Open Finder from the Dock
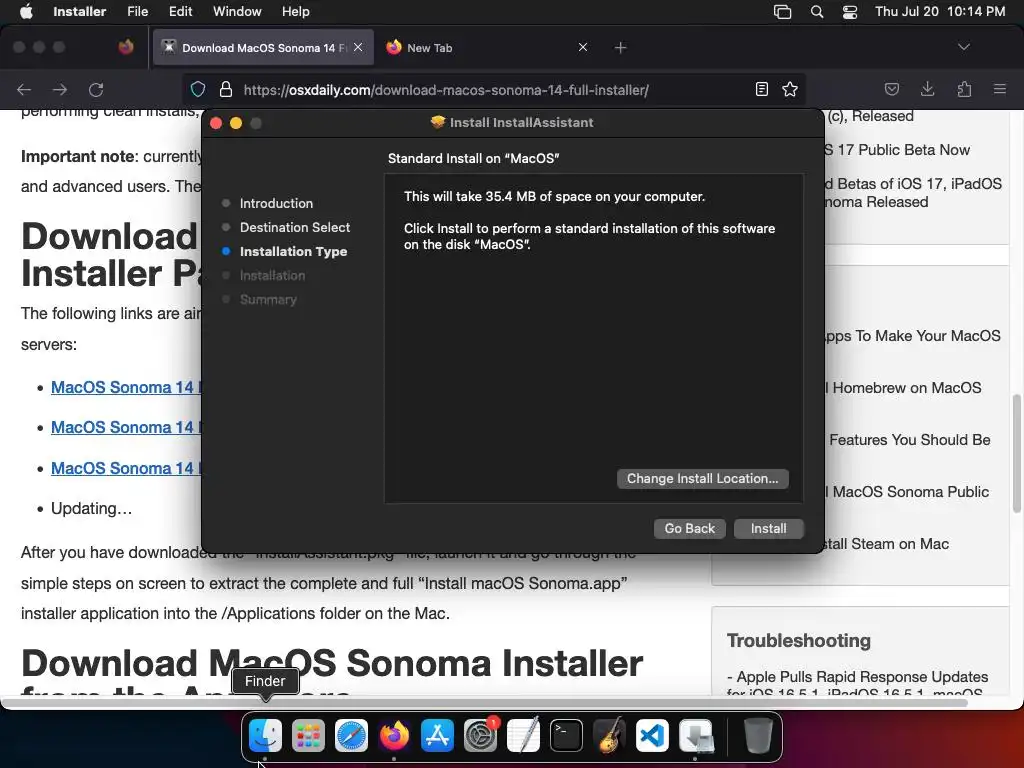The width and height of the screenshot is (1024, 768). pyautogui.click(x=264, y=735)
